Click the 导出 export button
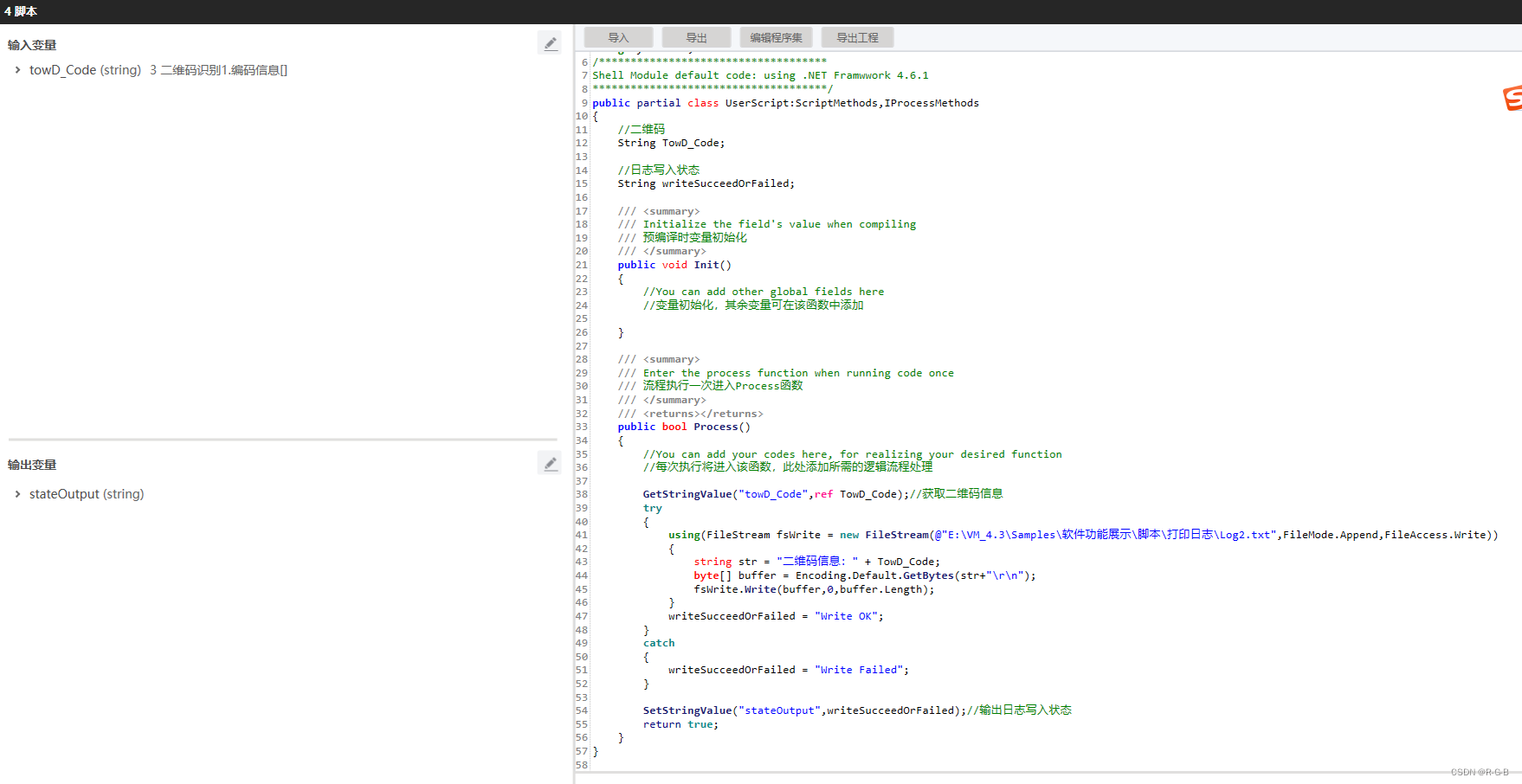Viewport: 1522px width, 784px height. pos(696,37)
